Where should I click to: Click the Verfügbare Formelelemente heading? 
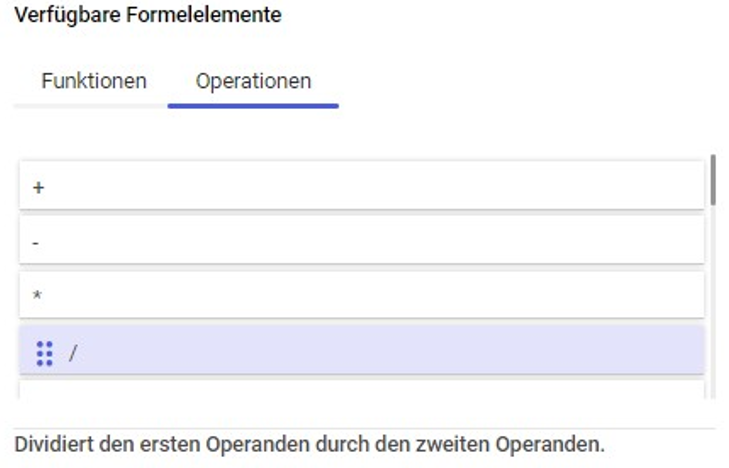click(x=148, y=15)
